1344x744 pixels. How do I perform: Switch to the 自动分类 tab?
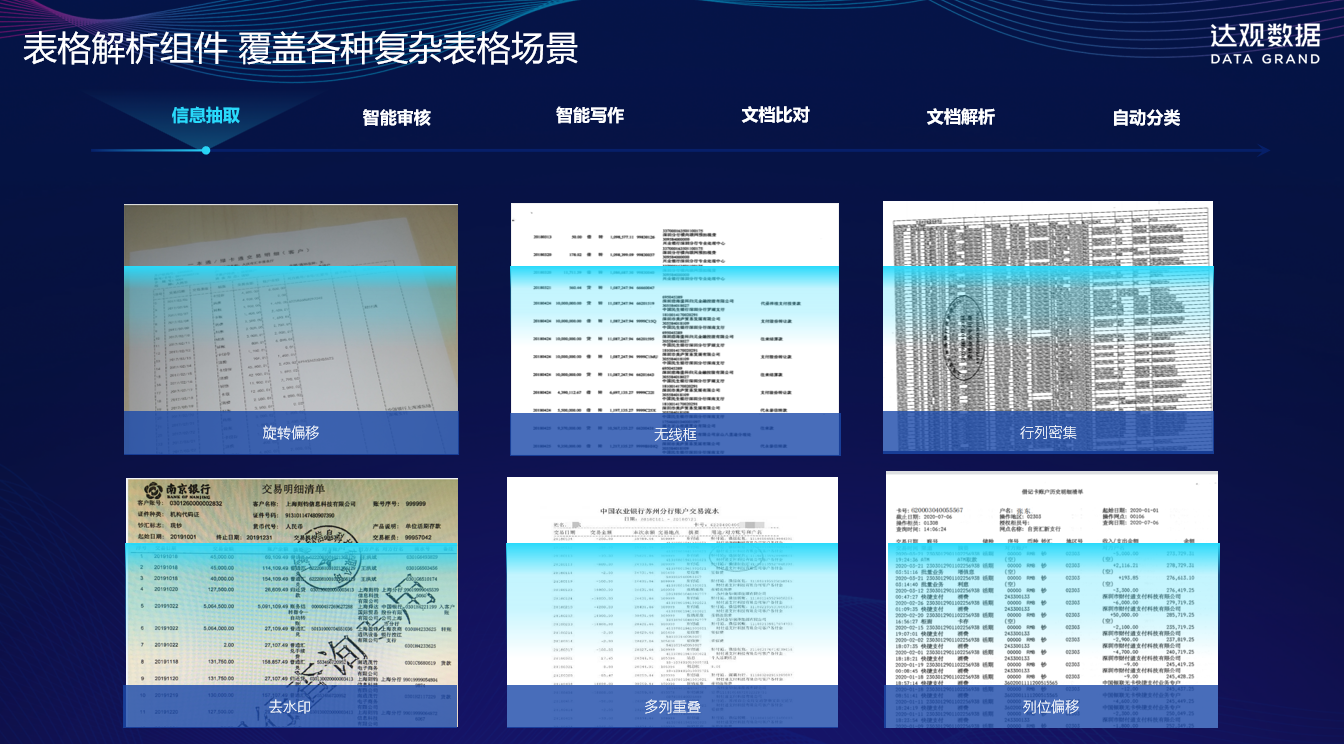pyautogui.click(x=1146, y=117)
